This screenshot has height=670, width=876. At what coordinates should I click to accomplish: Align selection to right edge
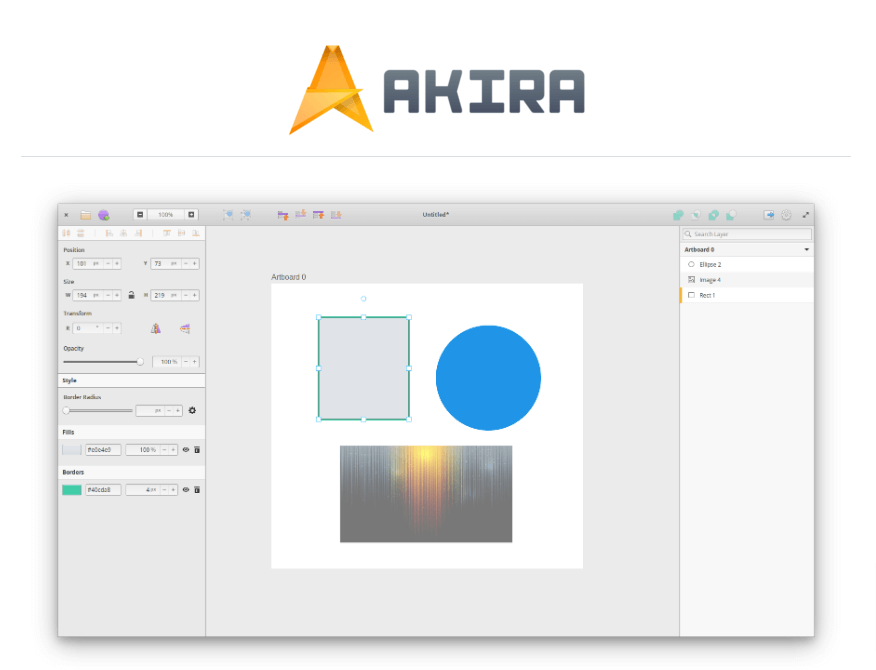pos(139,233)
